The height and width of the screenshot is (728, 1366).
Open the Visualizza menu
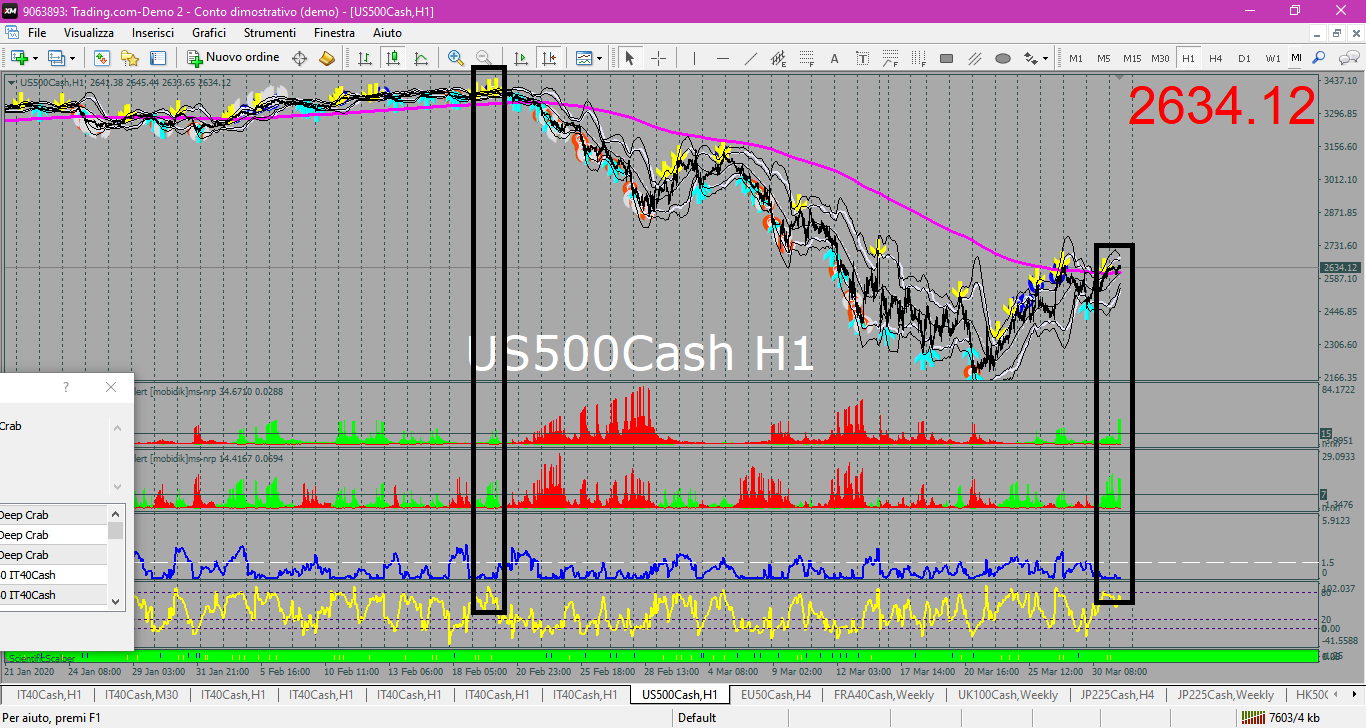(89, 33)
